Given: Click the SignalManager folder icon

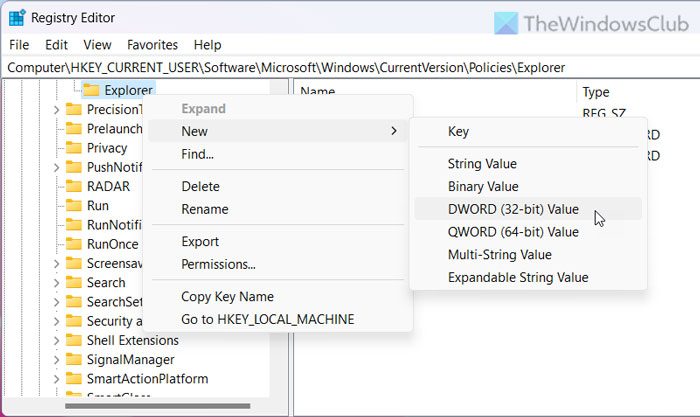Looking at the screenshot, I should tap(74, 359).
